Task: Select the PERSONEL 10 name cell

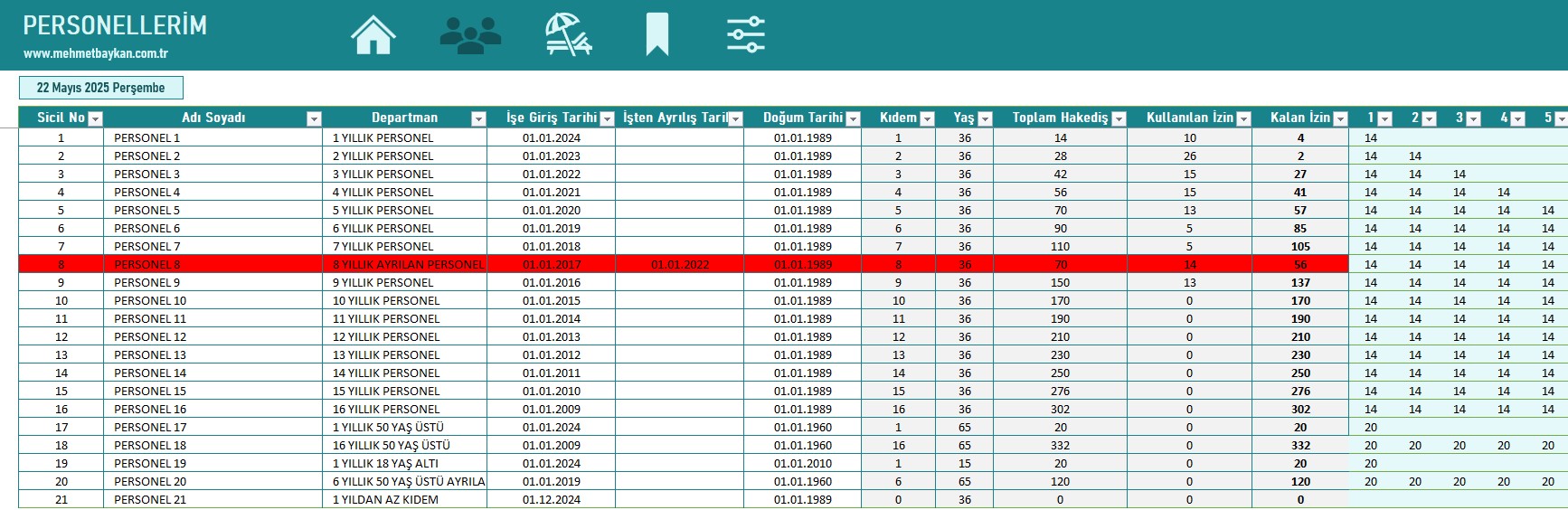Action: click(213, 300)
